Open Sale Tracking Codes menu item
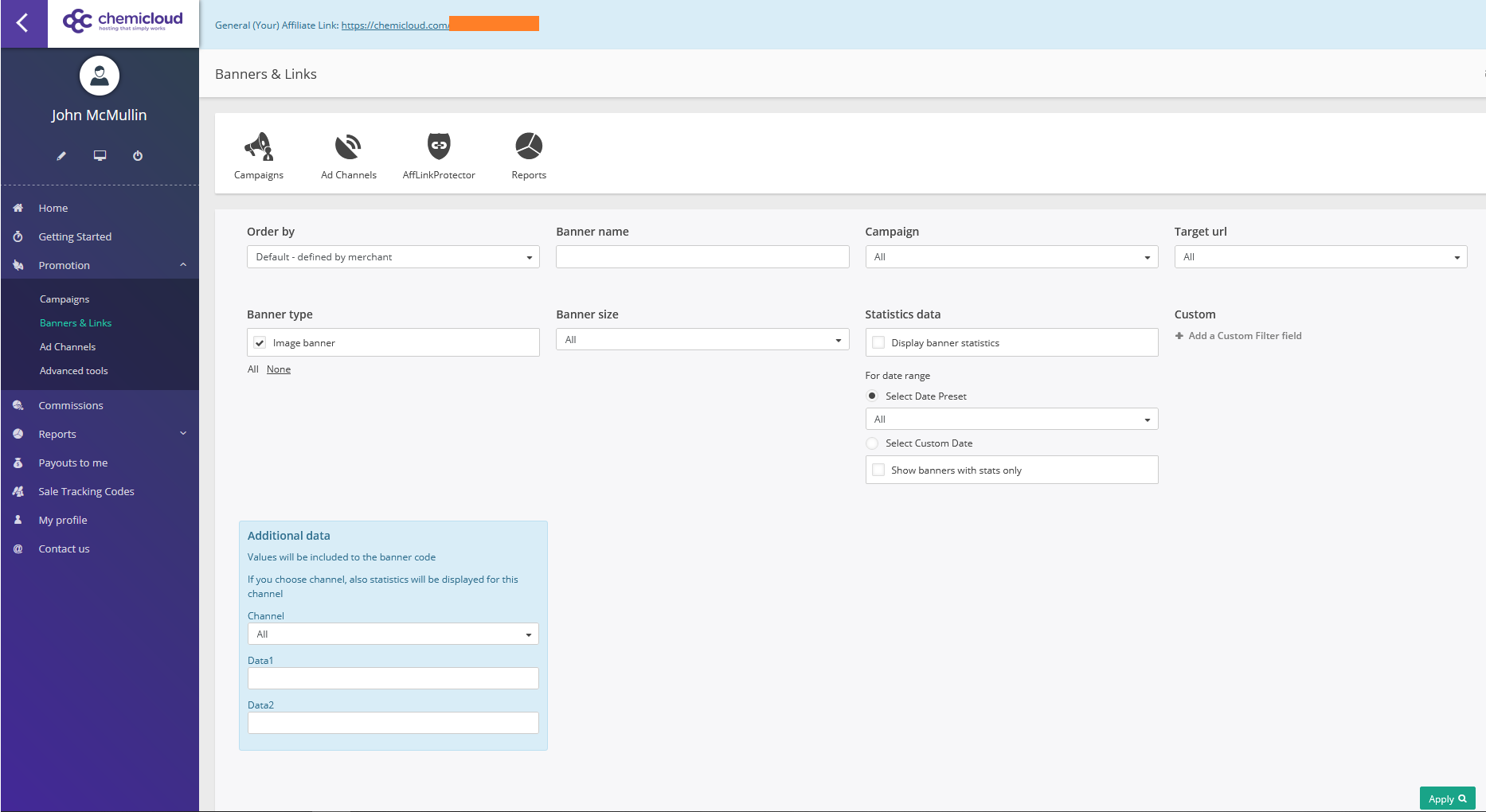This screenshot has width=1486, height=812. click(x=86, y=491)
